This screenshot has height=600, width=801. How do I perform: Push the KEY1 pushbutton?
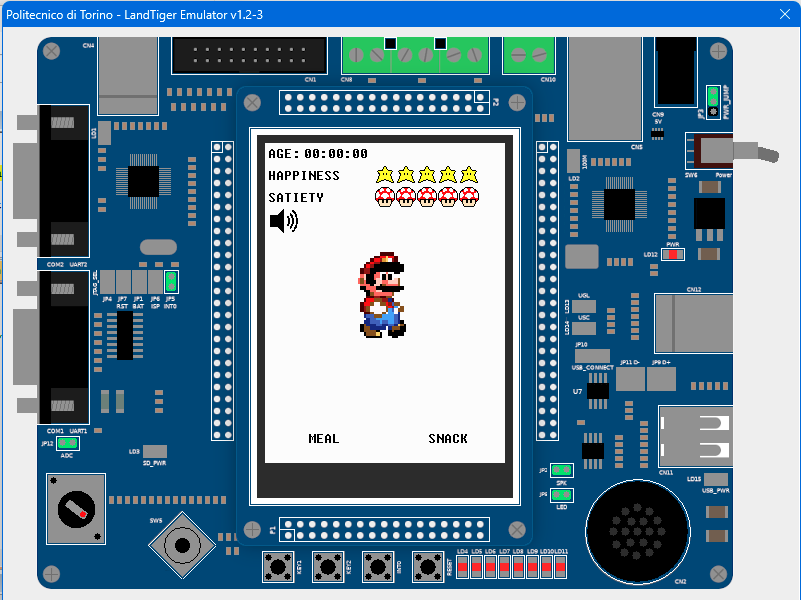(x=278, y=567)
